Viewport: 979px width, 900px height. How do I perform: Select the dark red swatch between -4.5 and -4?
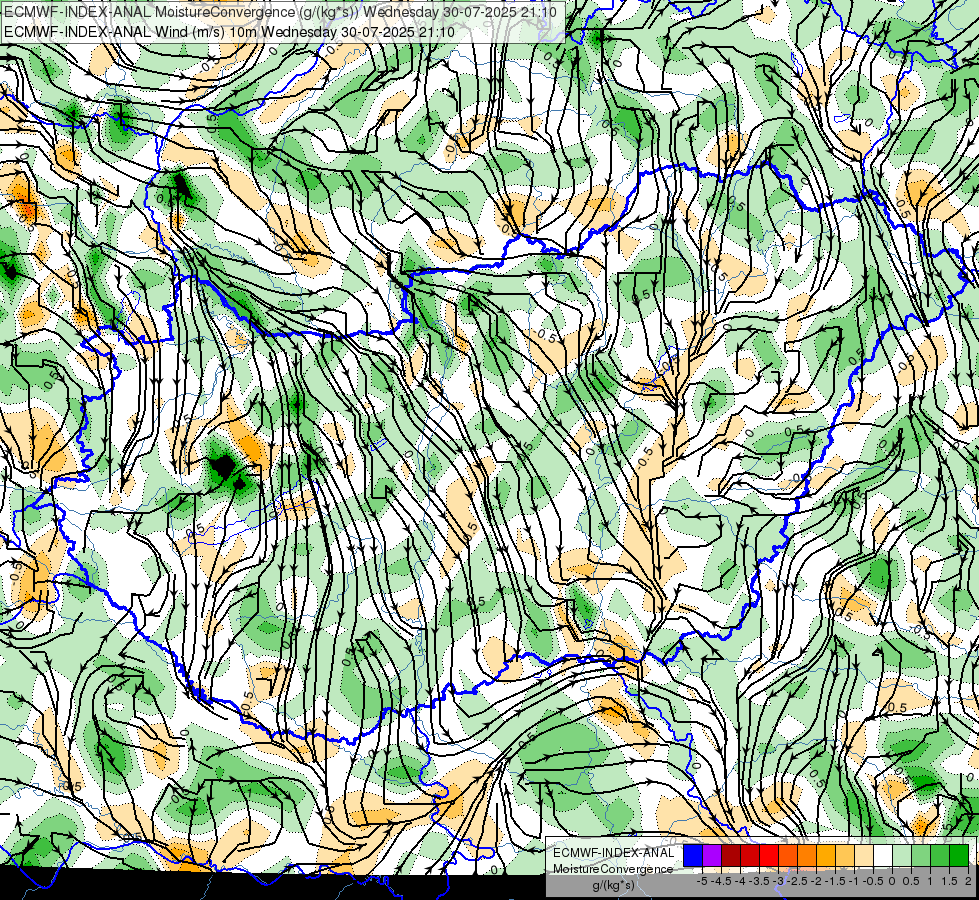coord(731,856)
